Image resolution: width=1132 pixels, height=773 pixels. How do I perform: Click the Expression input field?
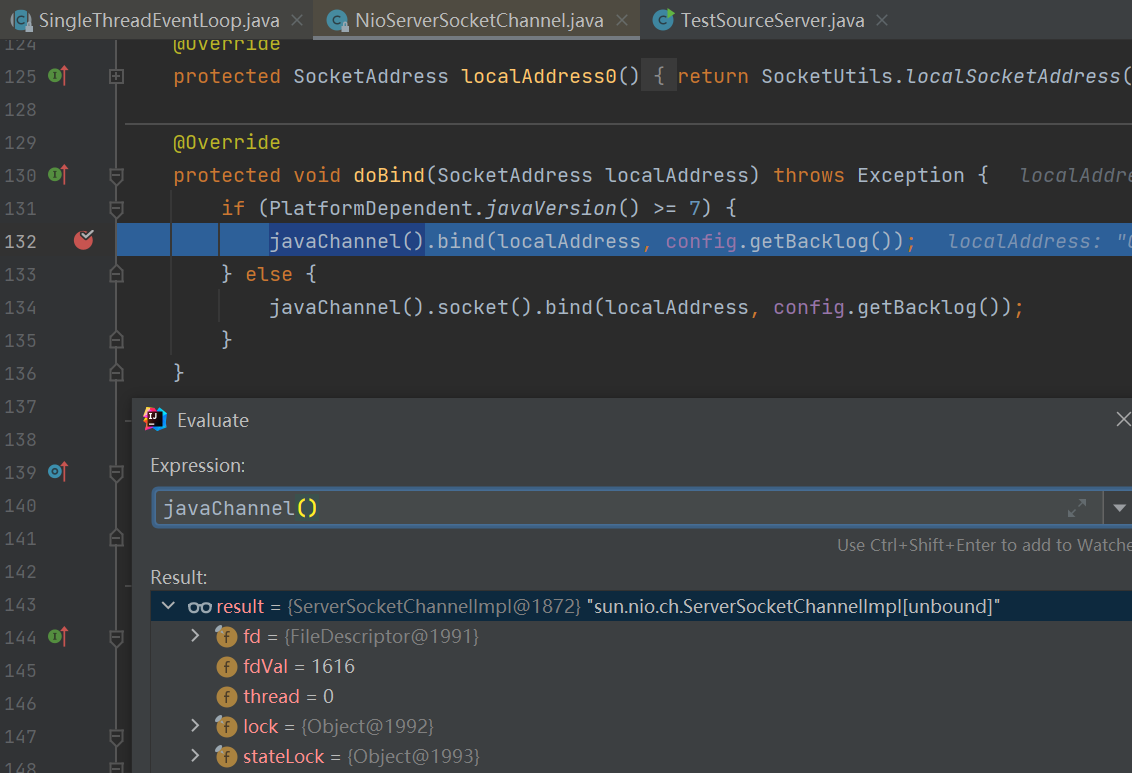(x=600, y=508)
